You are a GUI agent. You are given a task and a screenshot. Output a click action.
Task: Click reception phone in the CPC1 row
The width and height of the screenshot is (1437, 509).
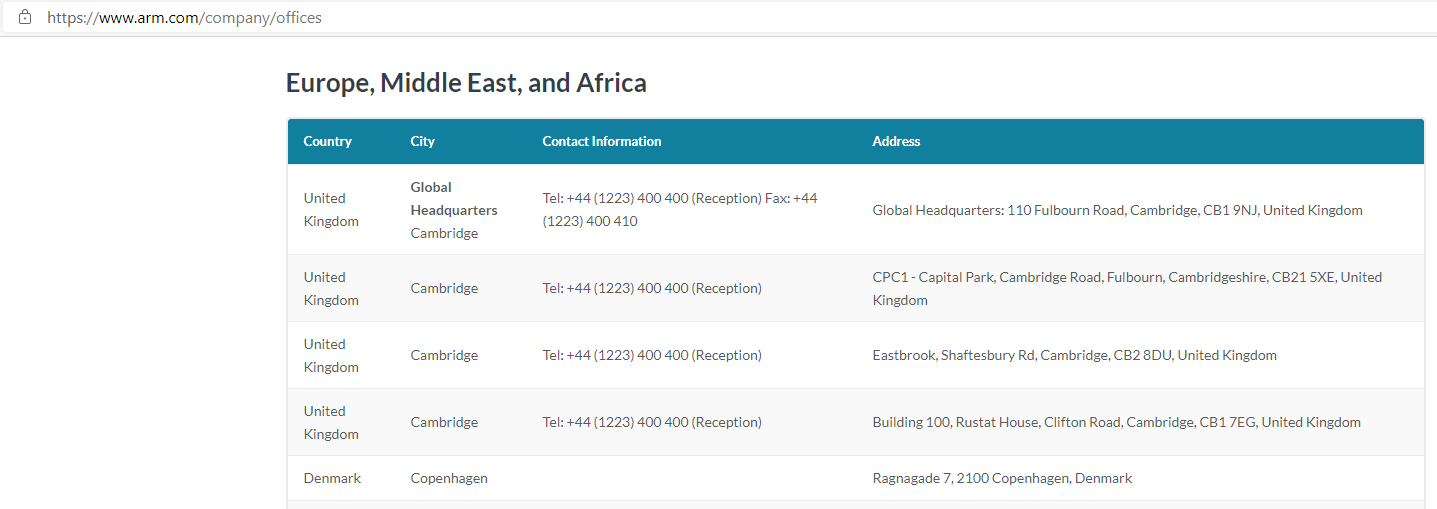(652, 288)
